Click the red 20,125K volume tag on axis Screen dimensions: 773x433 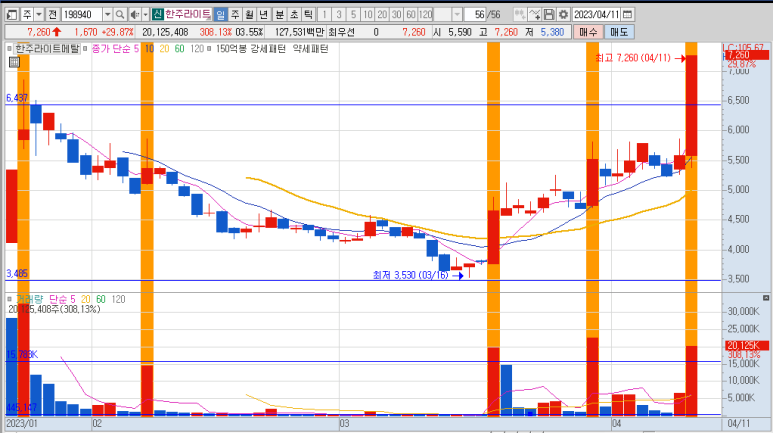(747, 346)
